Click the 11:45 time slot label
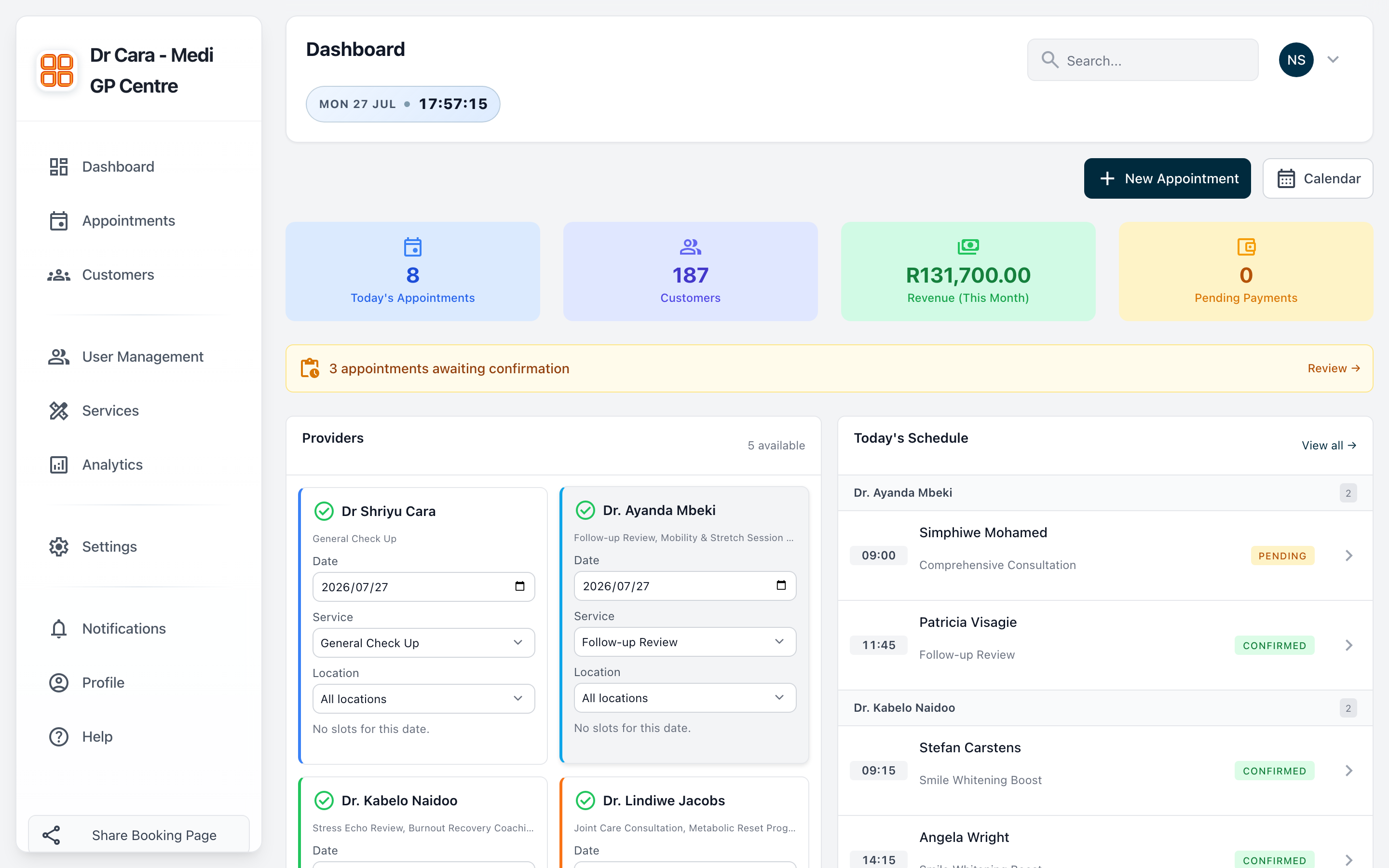The image size is (1389, 868). (878, 645)
